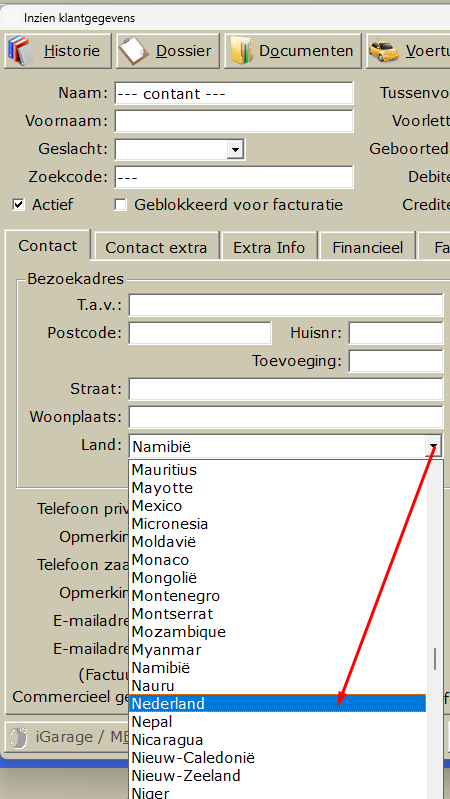Open the Extra Info tab

269,248
